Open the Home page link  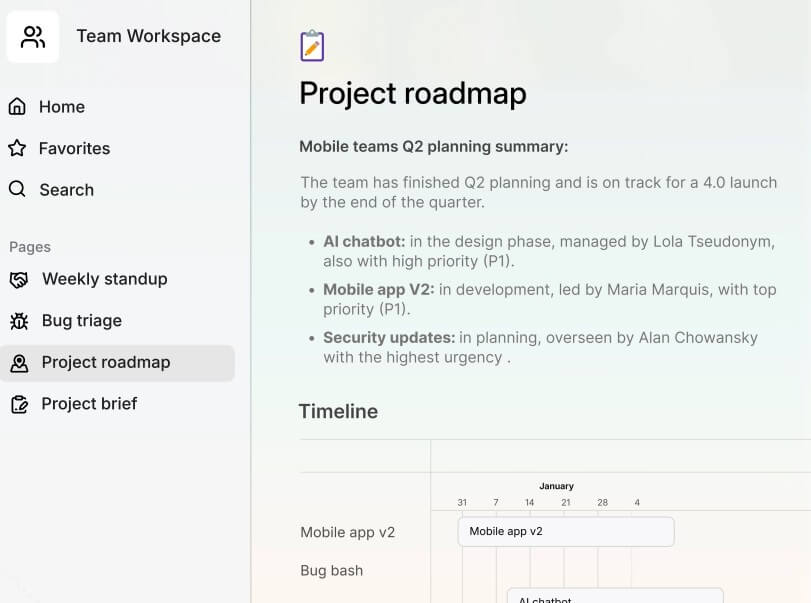(62, 107)
